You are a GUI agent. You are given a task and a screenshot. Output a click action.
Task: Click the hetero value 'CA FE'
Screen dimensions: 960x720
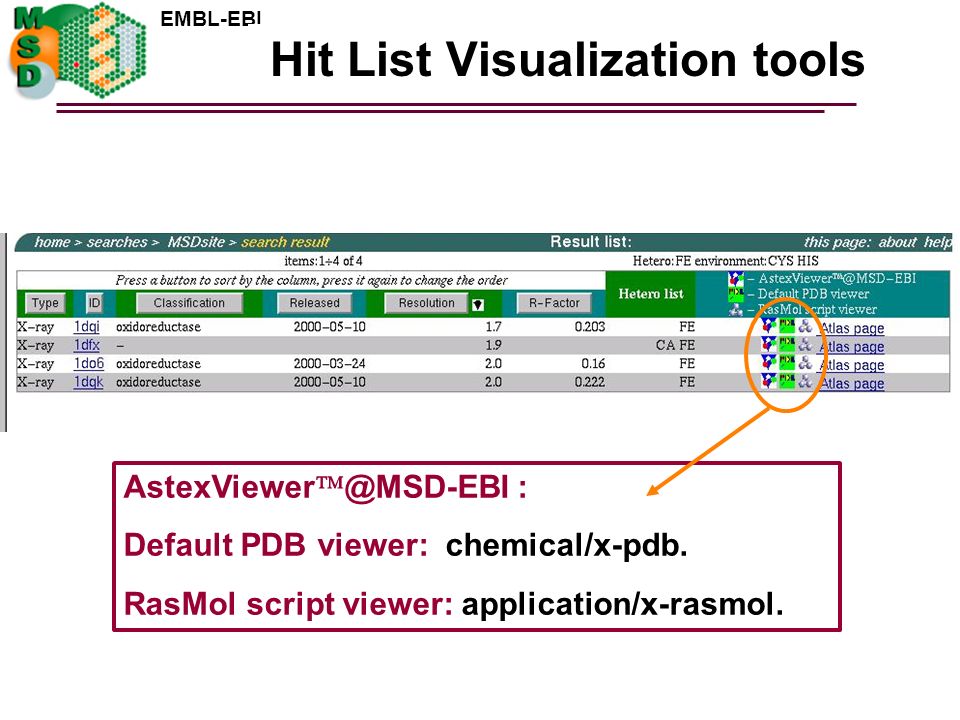coord(675,345)
